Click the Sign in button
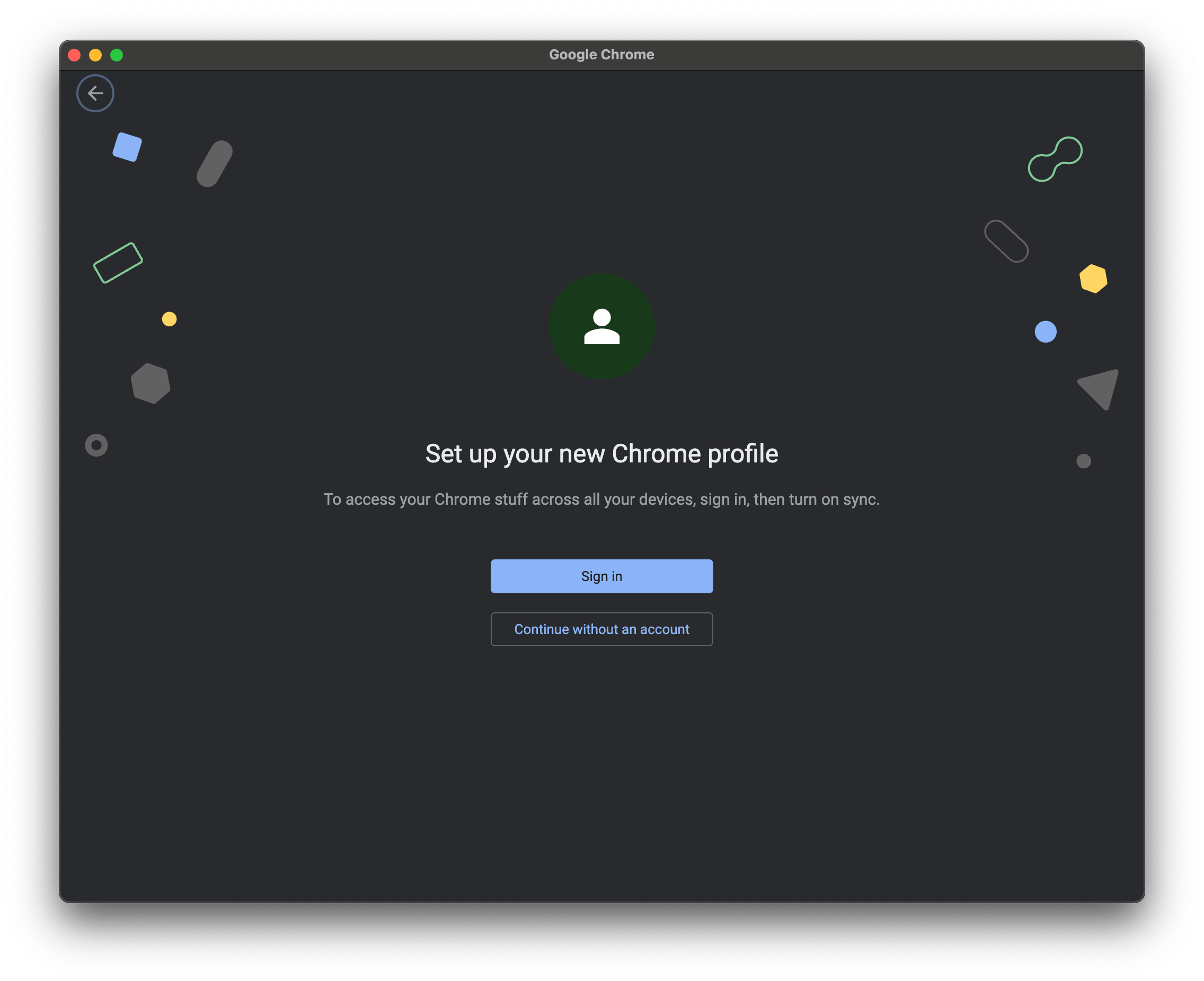1204x981 pixels. click(x=601, y=576)
